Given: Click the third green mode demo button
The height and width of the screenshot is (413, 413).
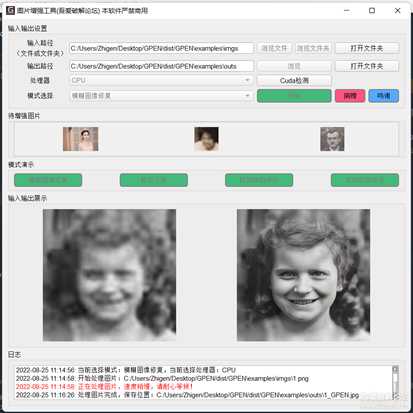Looking at the screenshot, I should 259,180.
